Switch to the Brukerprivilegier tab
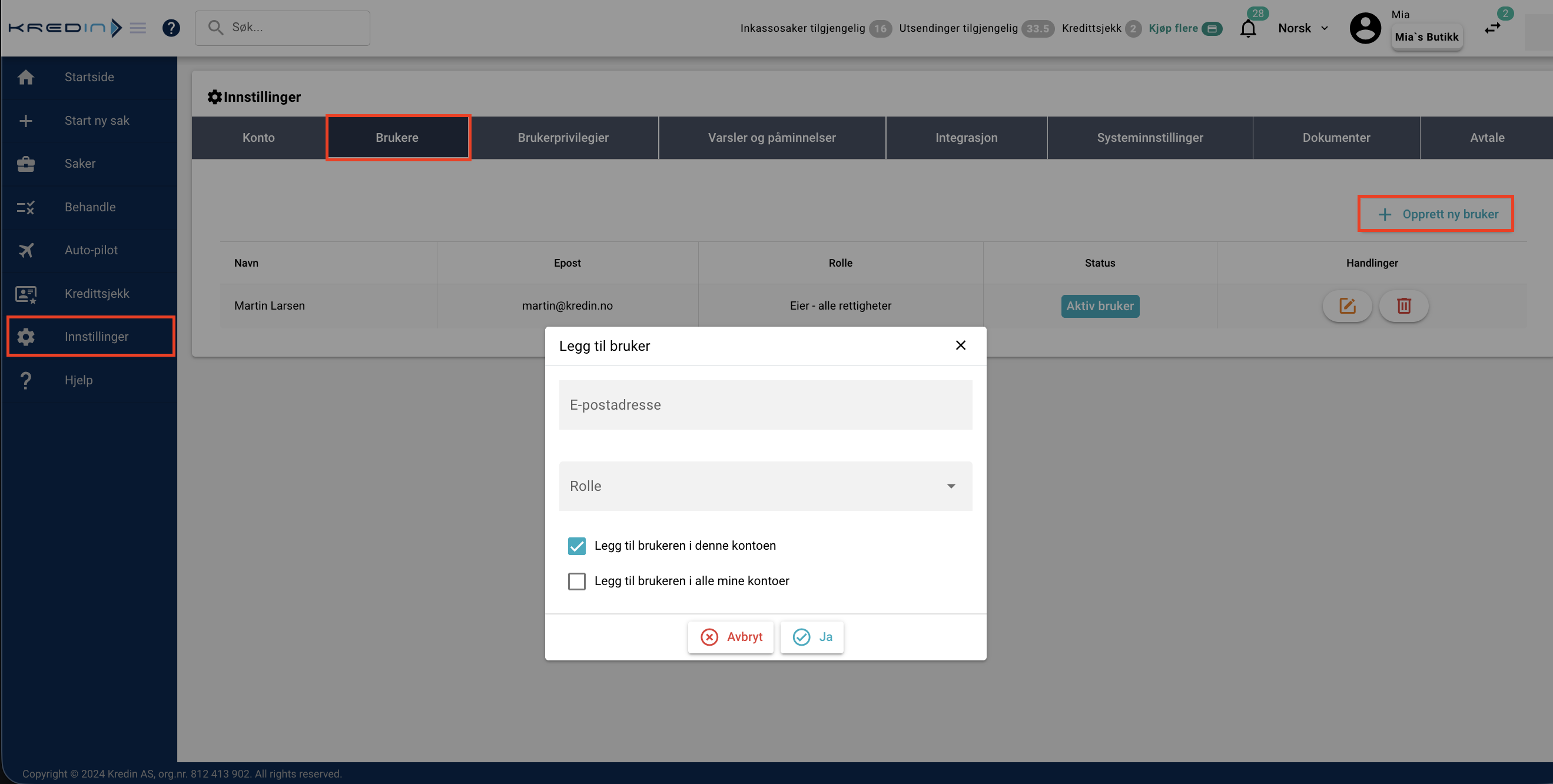This screenshot has height=784, width=1553. click(562, 137)
